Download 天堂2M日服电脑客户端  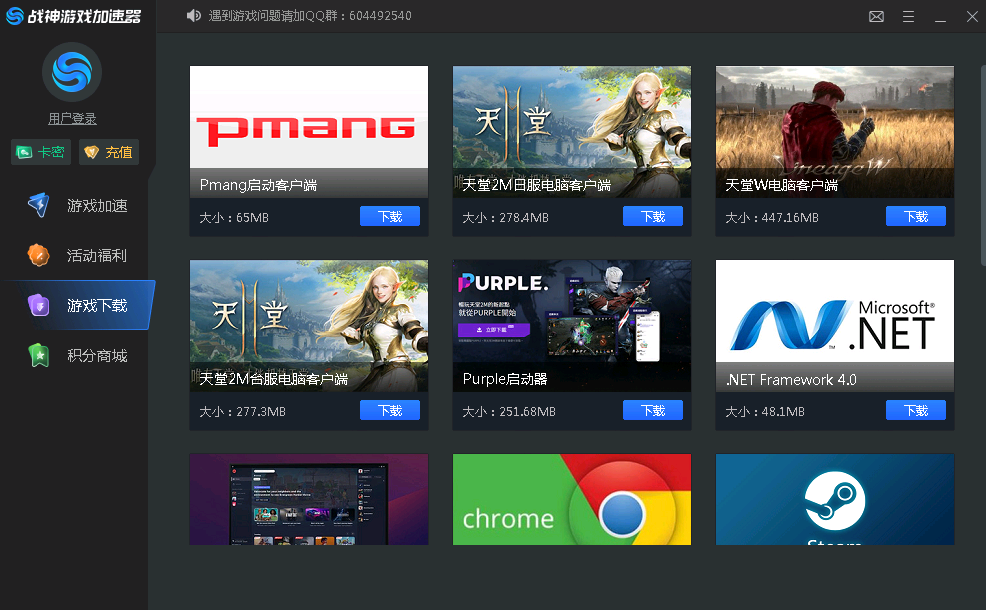[x=653, y=216]
